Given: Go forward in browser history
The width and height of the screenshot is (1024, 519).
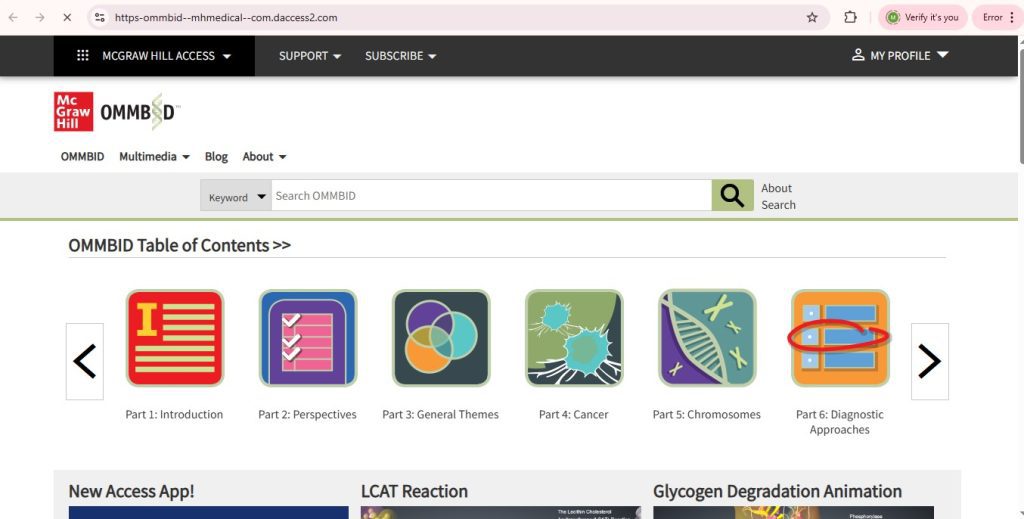Looking at the screenshot, I should click(40, 18).
